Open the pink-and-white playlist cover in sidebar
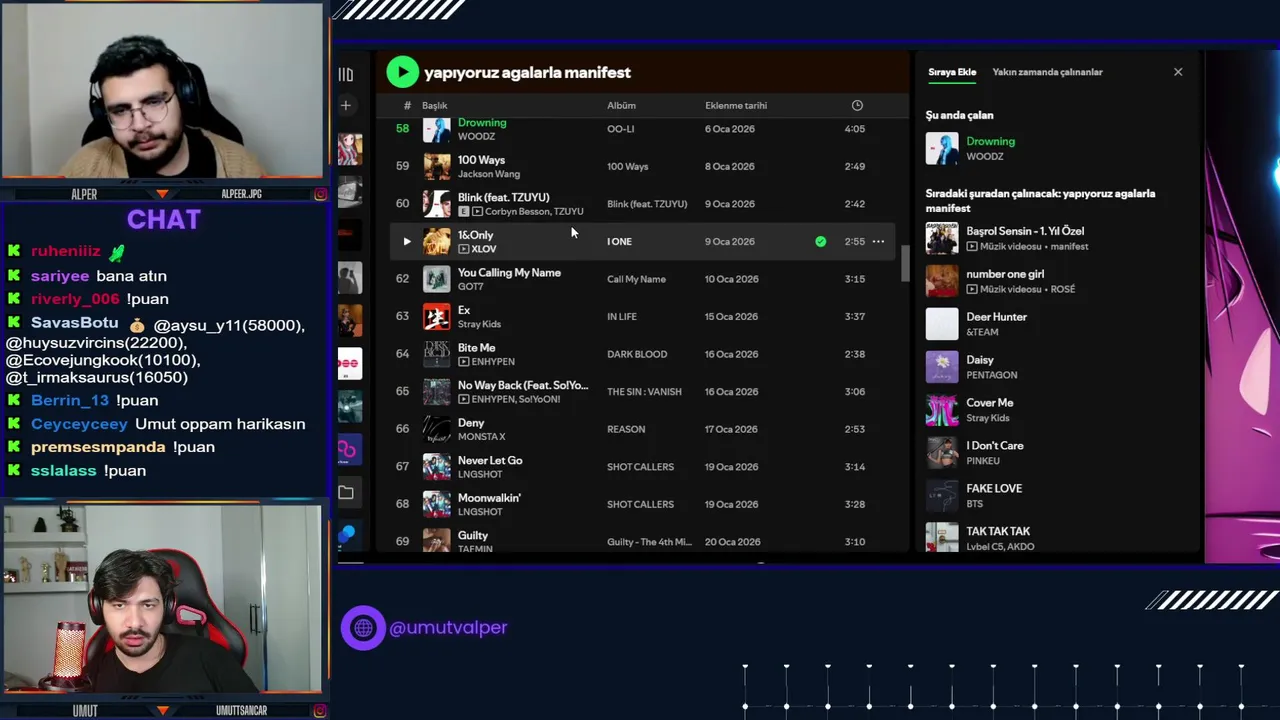Screen dimensions: 1280x720 pos(349,363)
